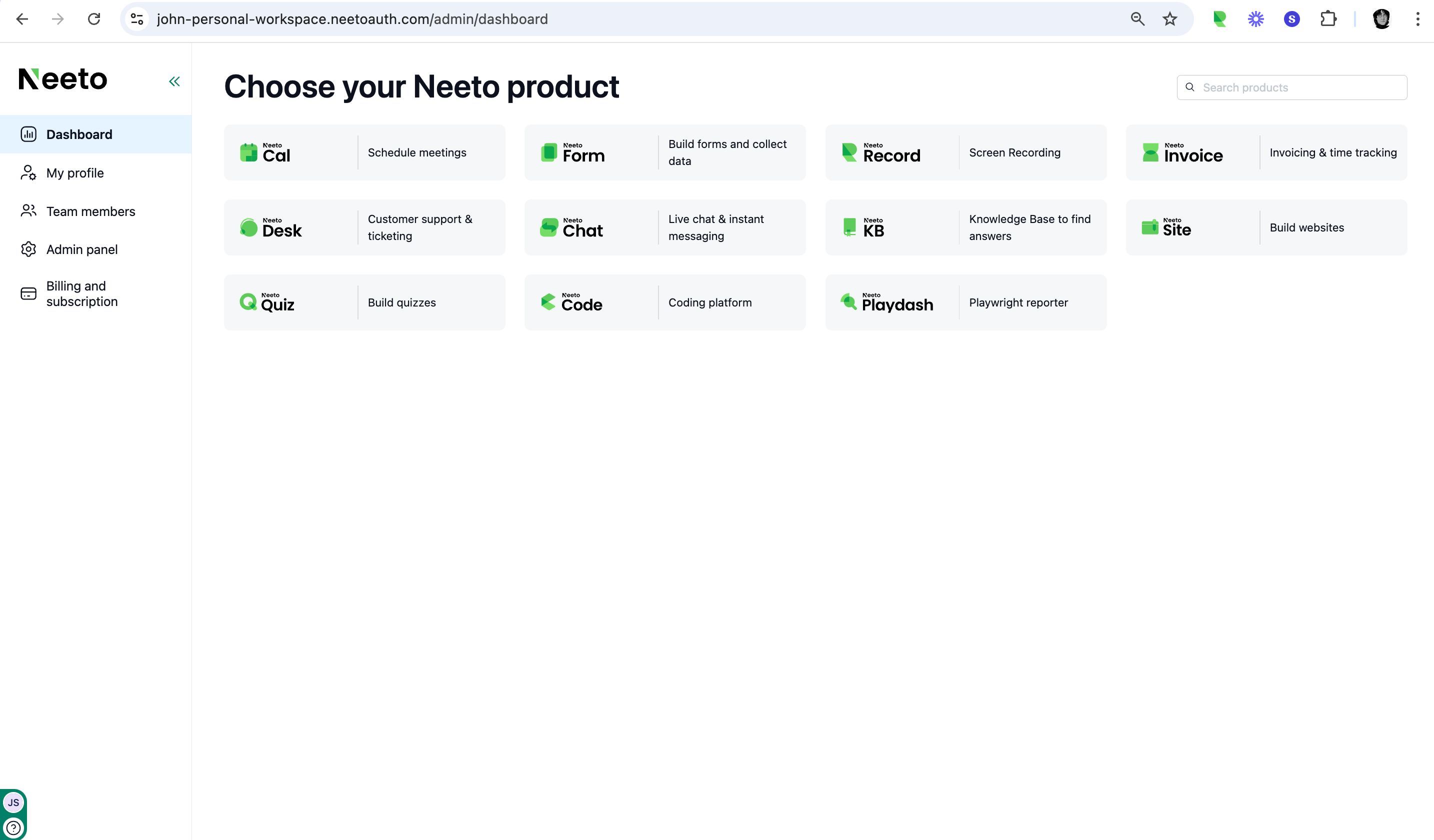Screen dimensions: 1434x840
Task: Collapse the sidebar with double-chevron icon
Action: tap(174, 81)
